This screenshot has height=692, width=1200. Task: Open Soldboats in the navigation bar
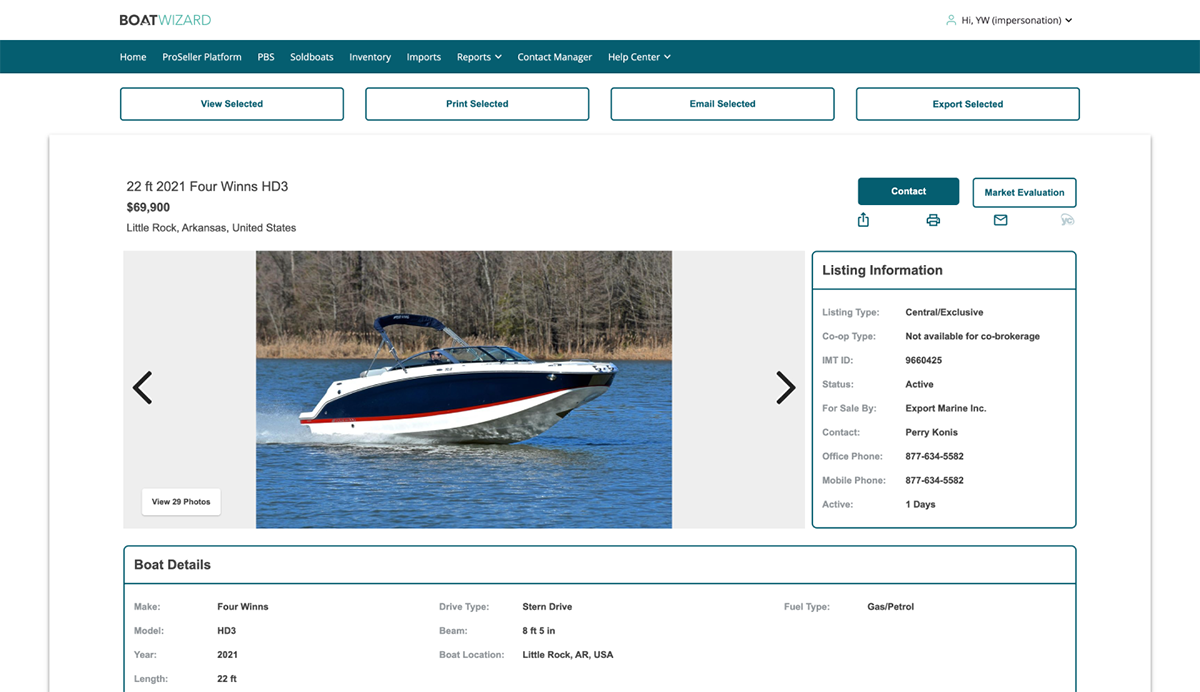click(x=312, y=57)
